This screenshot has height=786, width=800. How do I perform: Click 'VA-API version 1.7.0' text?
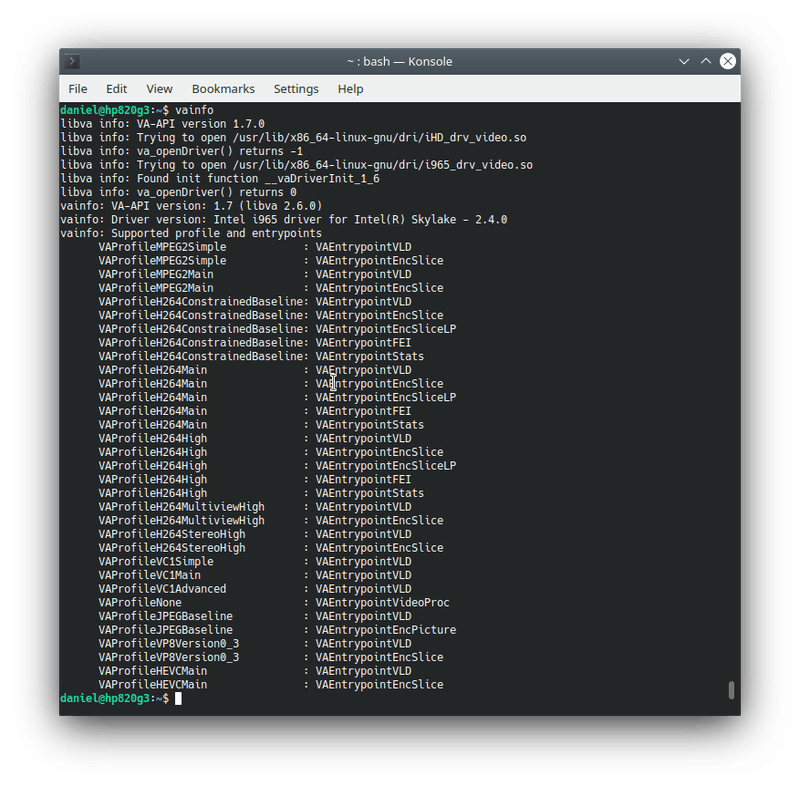click(x=201, y=124)
